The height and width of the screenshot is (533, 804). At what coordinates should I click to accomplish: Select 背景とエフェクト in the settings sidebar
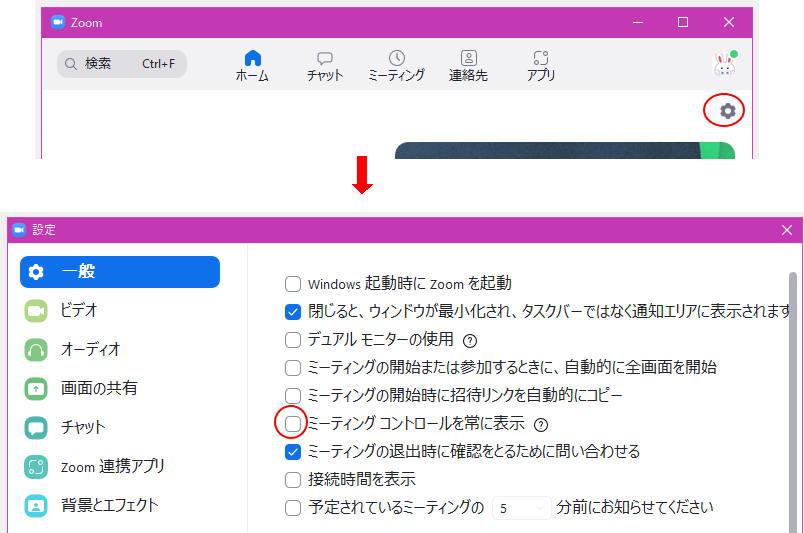pyautogui.click(x=120, y=505)
